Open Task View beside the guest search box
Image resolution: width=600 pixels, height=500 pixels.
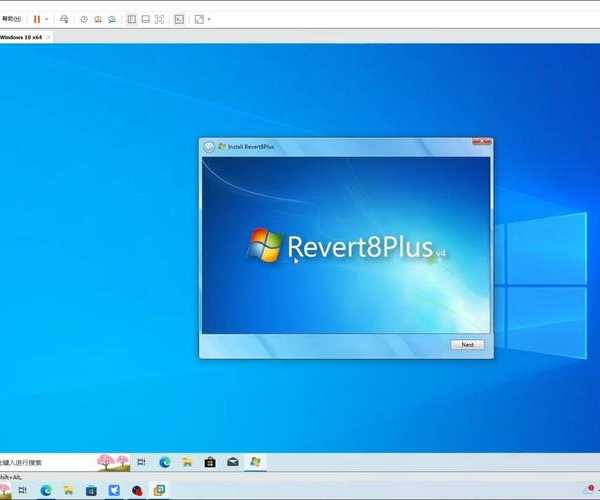tap(141, 462)
